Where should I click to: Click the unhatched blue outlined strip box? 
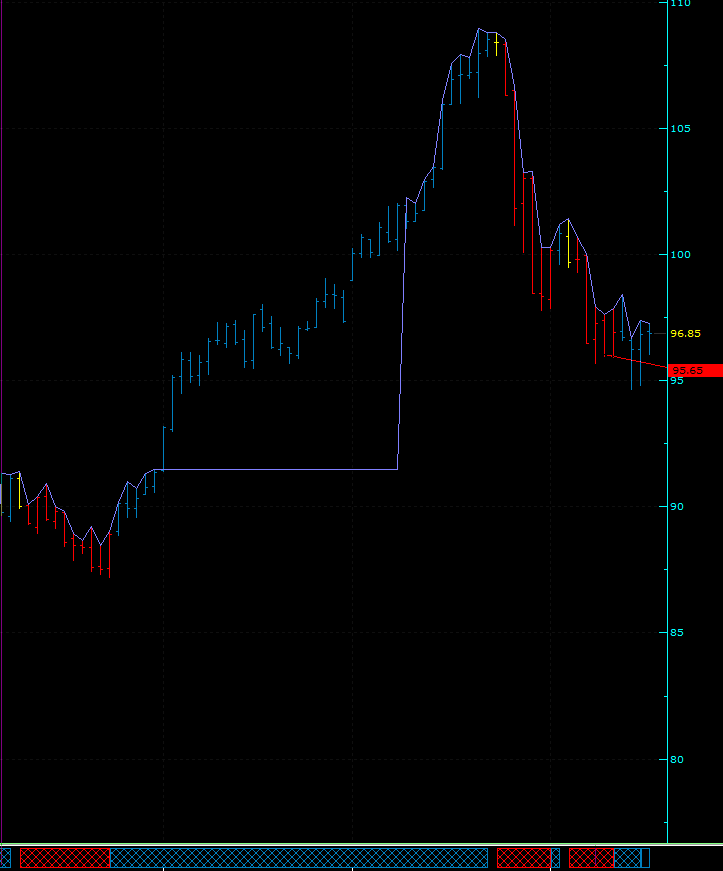645,858
